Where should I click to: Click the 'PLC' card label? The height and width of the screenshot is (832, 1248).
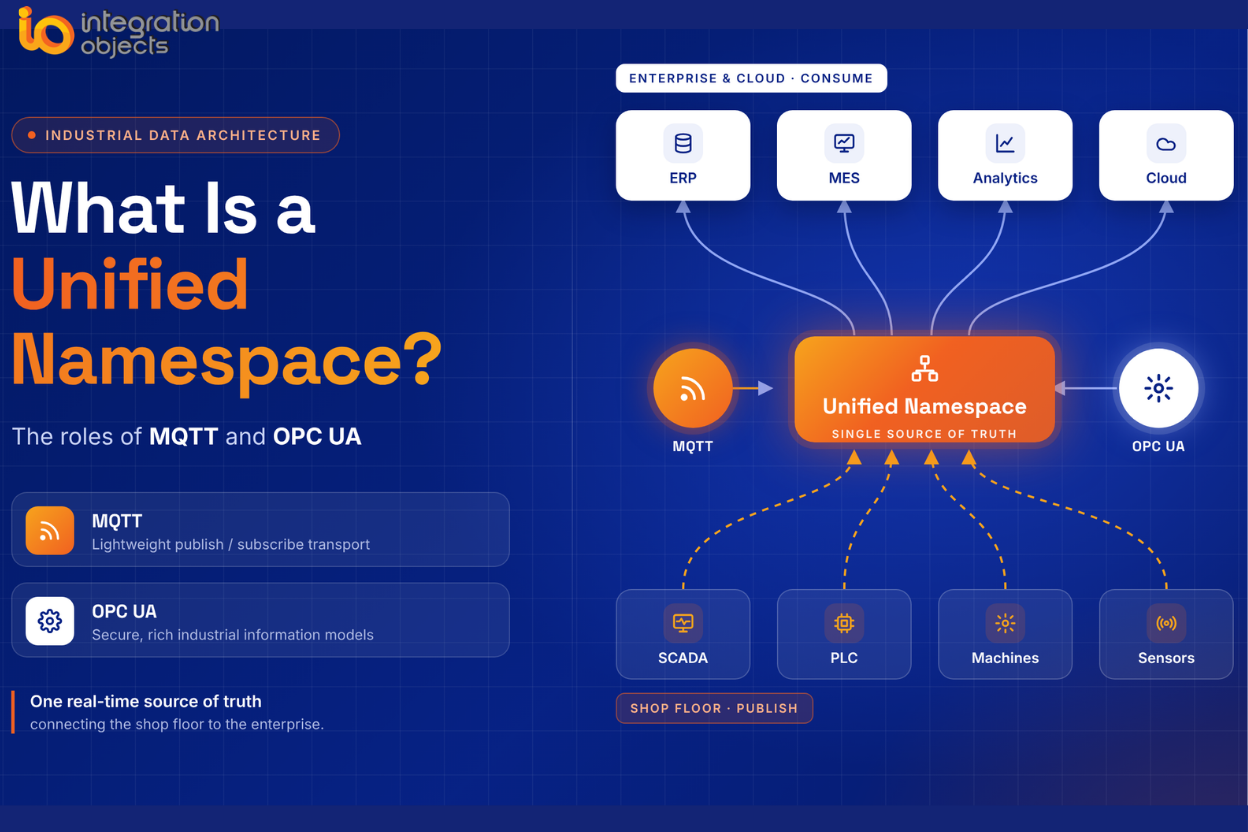click(x=844, y=658)
